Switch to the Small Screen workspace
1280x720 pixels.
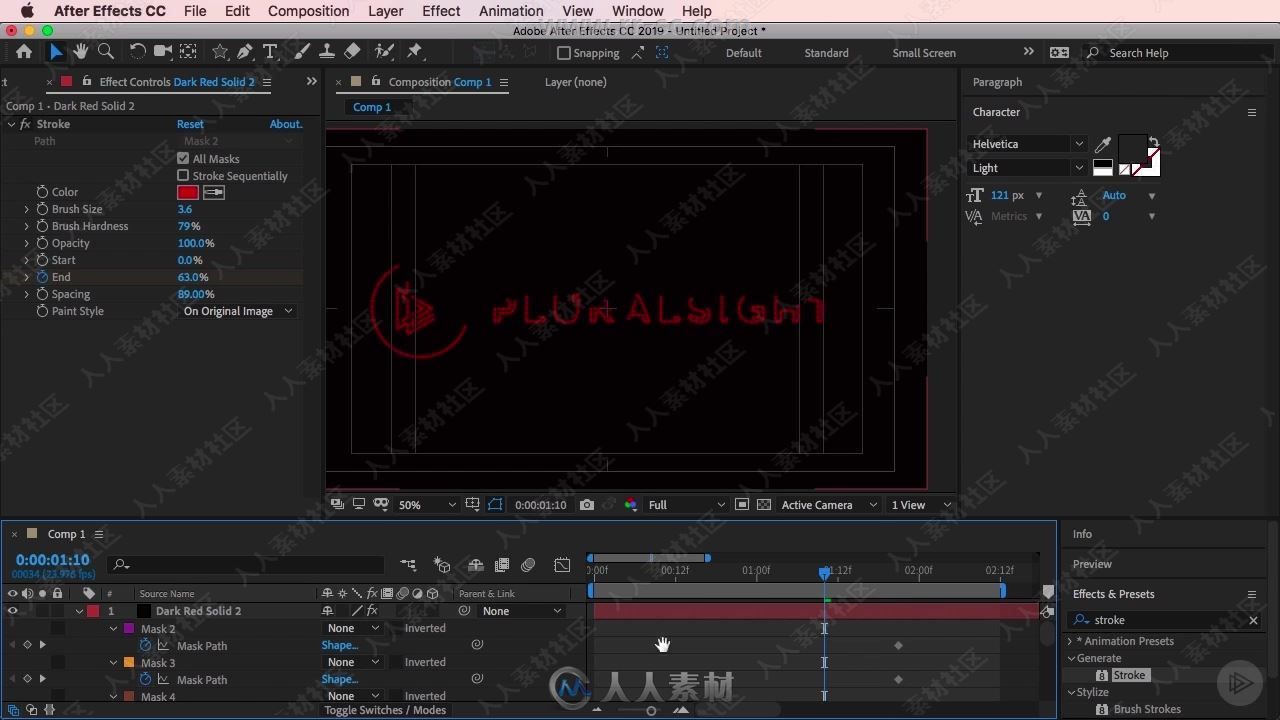(x=924, y=53)
